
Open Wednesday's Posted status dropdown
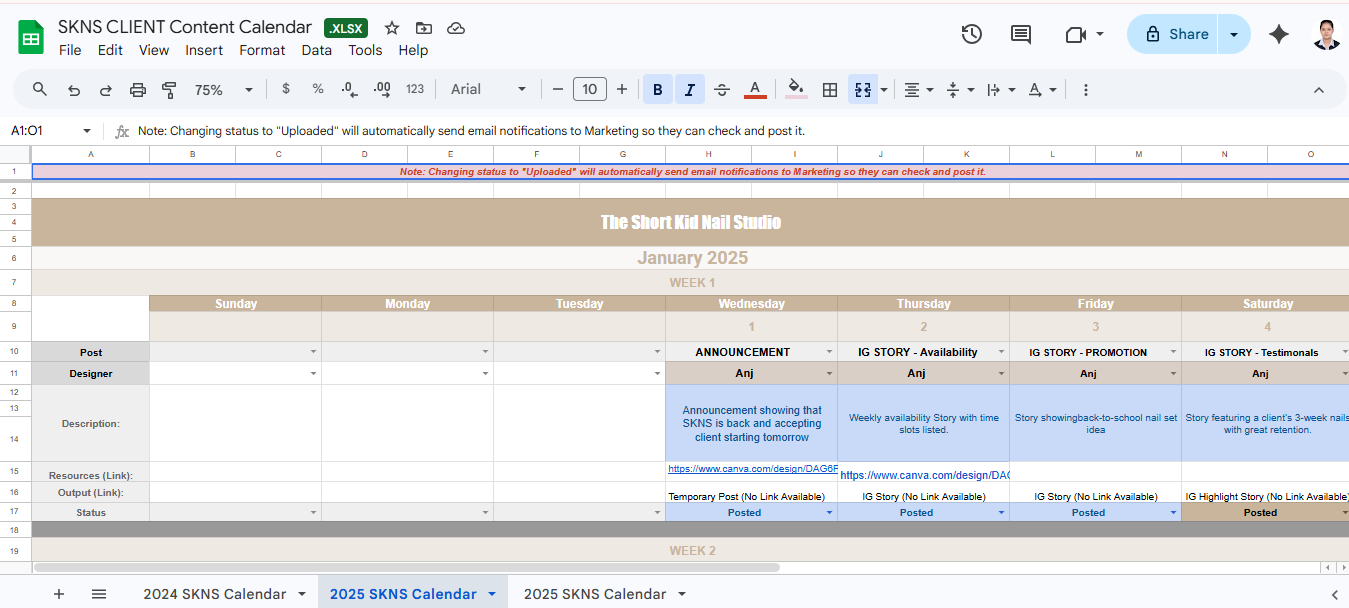pyautogui.click(x=829, y=513)
